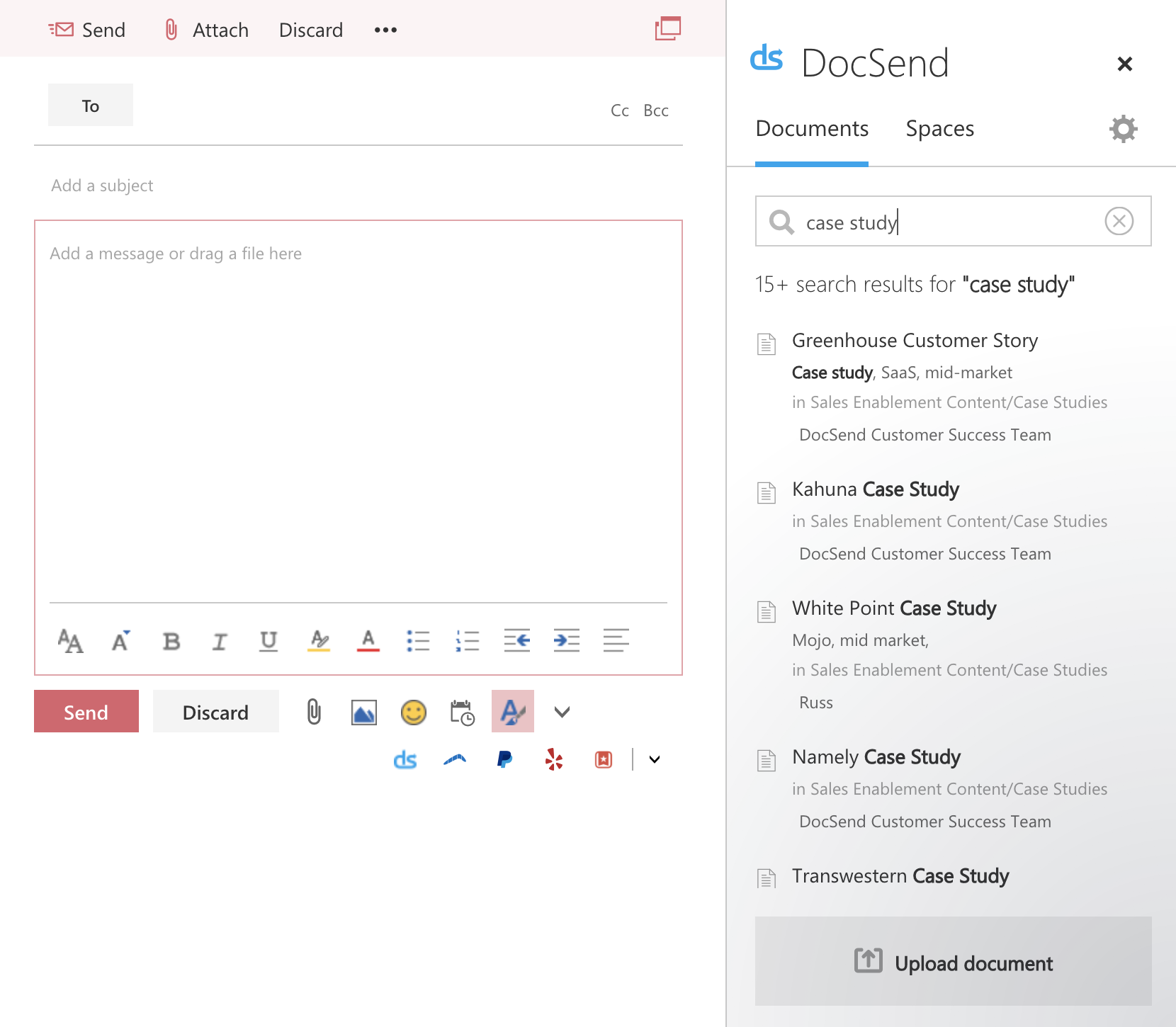Open paragraph alignment options

coord(616,640)
